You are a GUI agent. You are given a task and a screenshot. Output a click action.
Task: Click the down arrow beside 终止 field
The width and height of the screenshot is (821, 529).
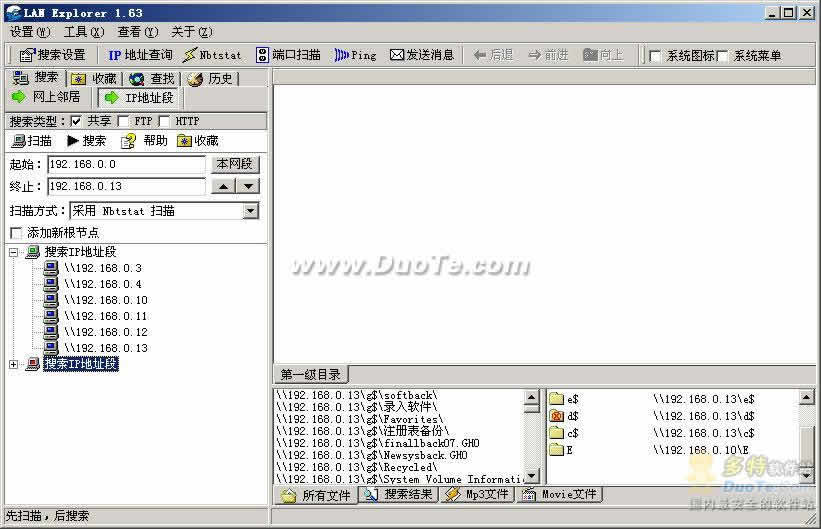tap(248, 186)
